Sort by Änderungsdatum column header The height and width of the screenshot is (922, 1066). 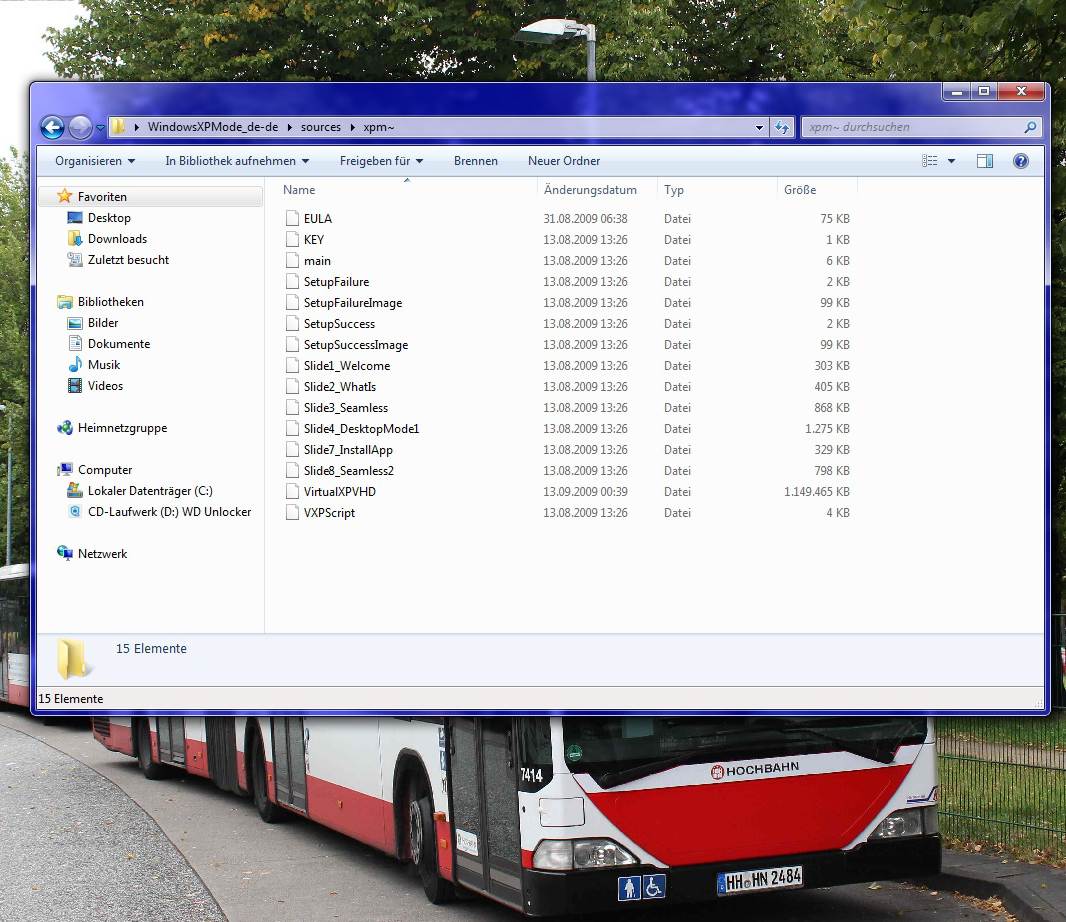point(590,190)
